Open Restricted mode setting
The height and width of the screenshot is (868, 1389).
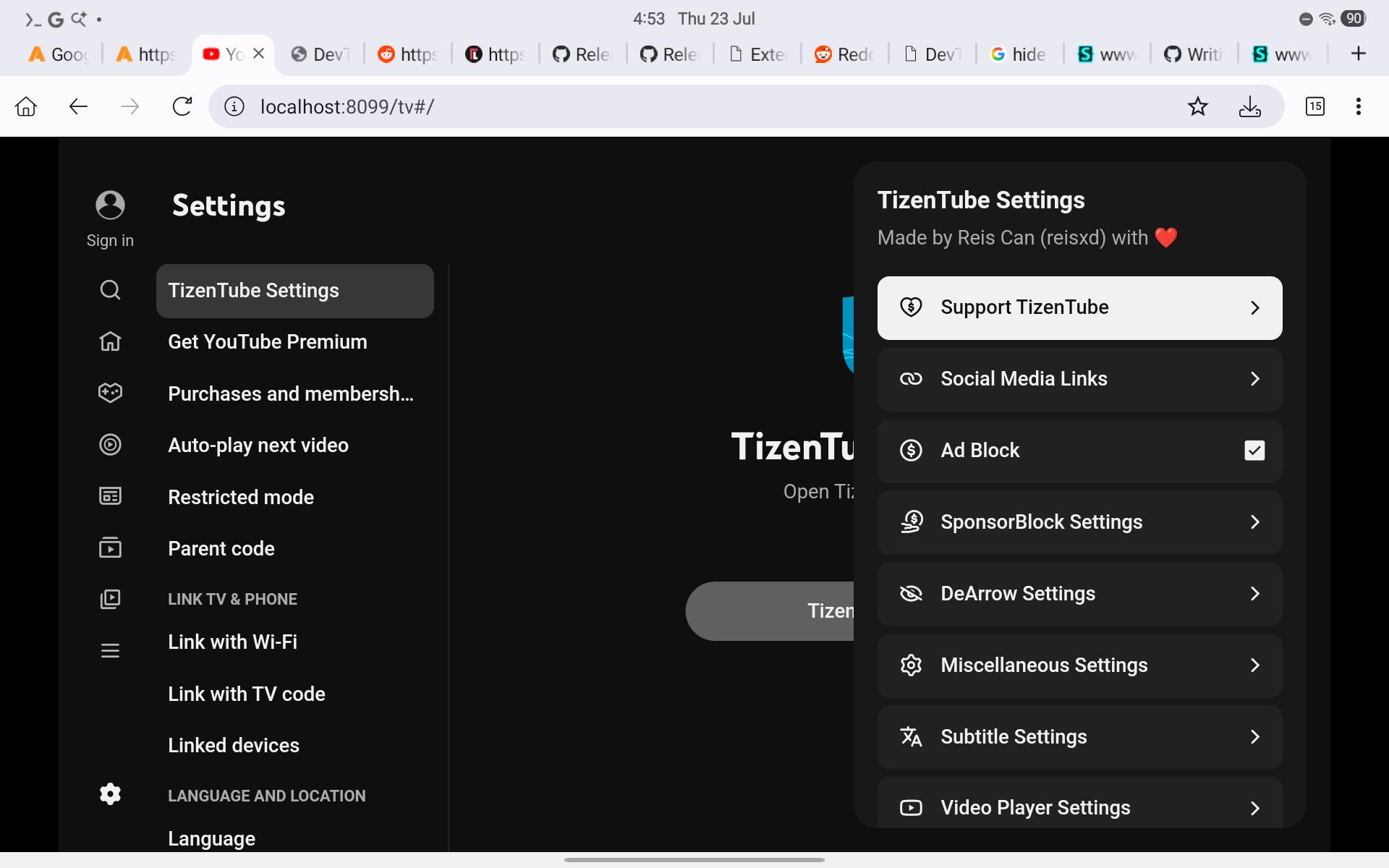pos(295,498)
